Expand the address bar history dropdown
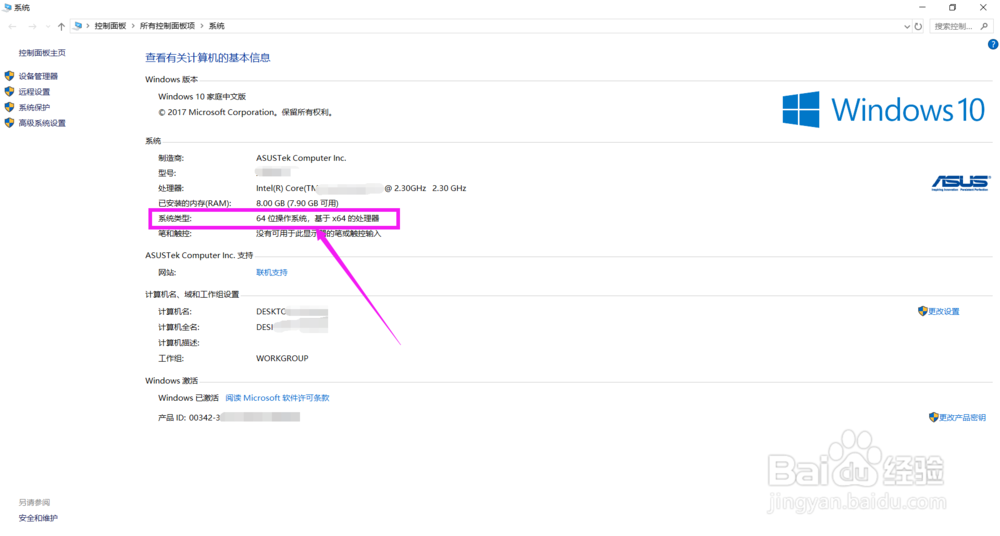This screenshot has height=536, width=1000. click(x=907, y=27)
